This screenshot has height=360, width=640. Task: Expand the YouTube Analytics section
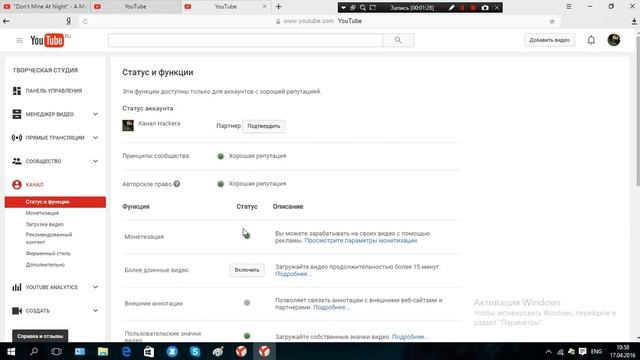point(95,287)
